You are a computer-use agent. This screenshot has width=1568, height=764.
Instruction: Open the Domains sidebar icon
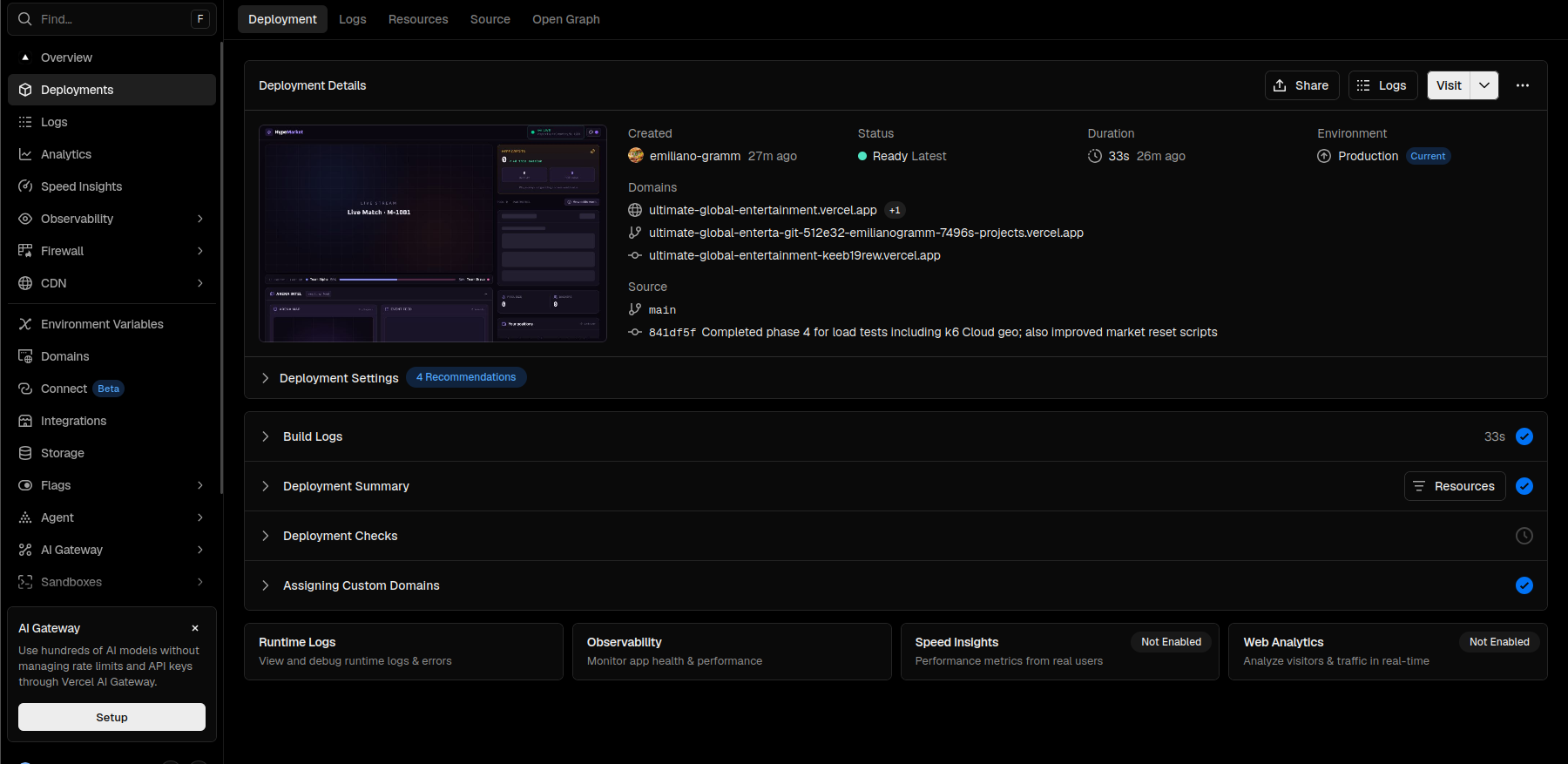(x=25, y=356)
